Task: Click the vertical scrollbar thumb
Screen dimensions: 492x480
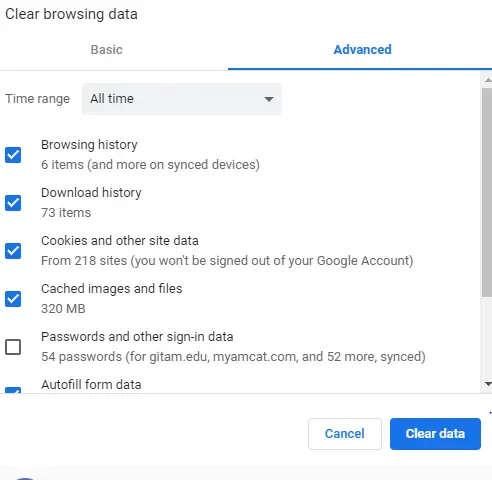Action: pyautogui.click(x=487, y=192)
